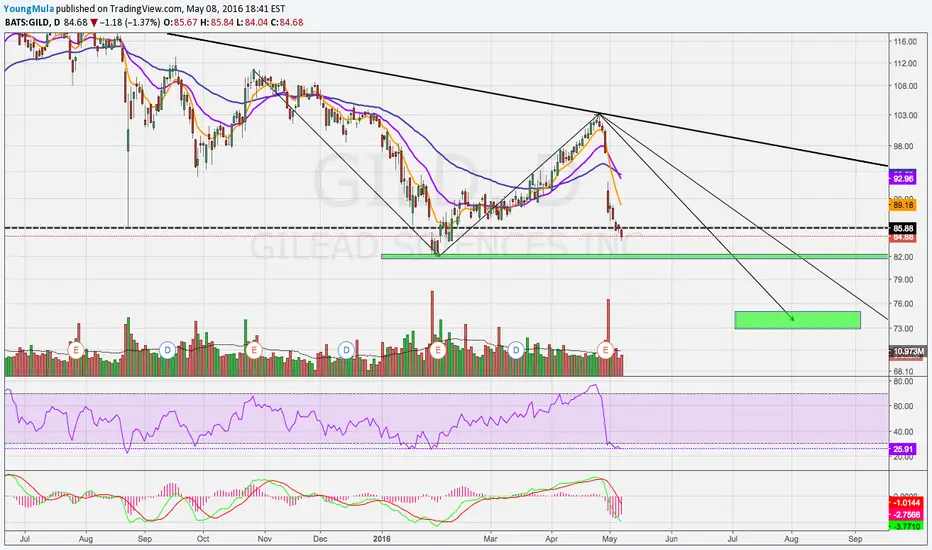Click the Jun label on time axis
This screenshot has width=932, height=550.
671,539
